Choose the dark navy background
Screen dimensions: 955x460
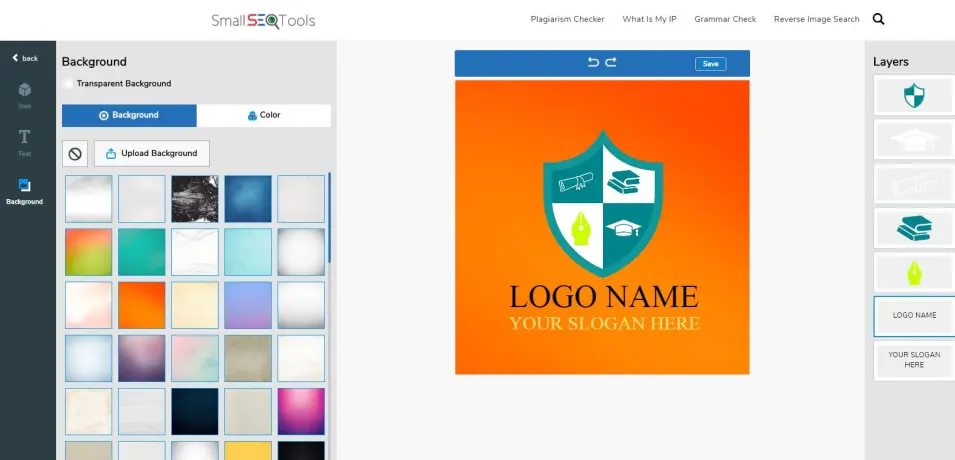point(195,411)
